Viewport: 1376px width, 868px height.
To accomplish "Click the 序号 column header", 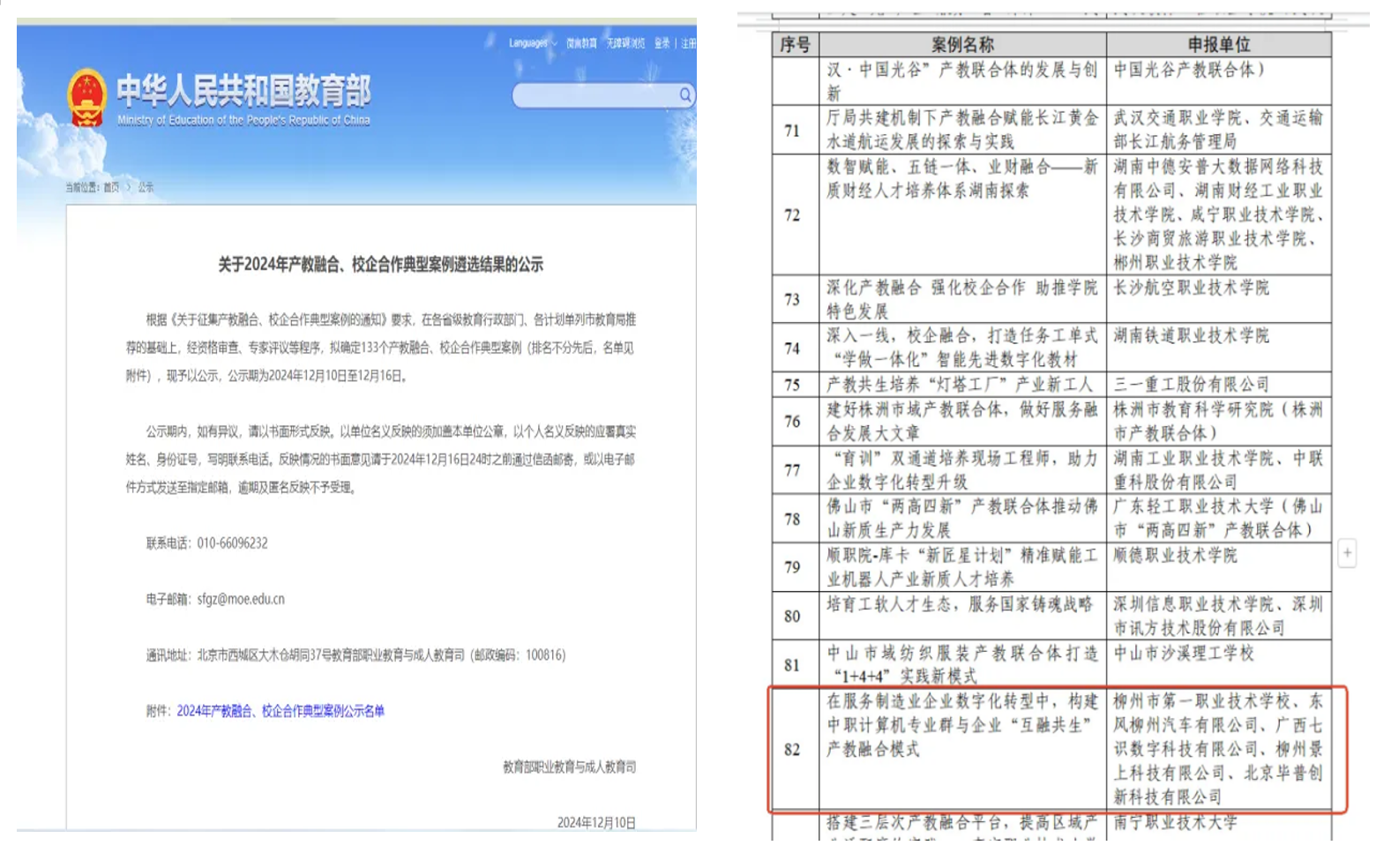I will [795, 45].
